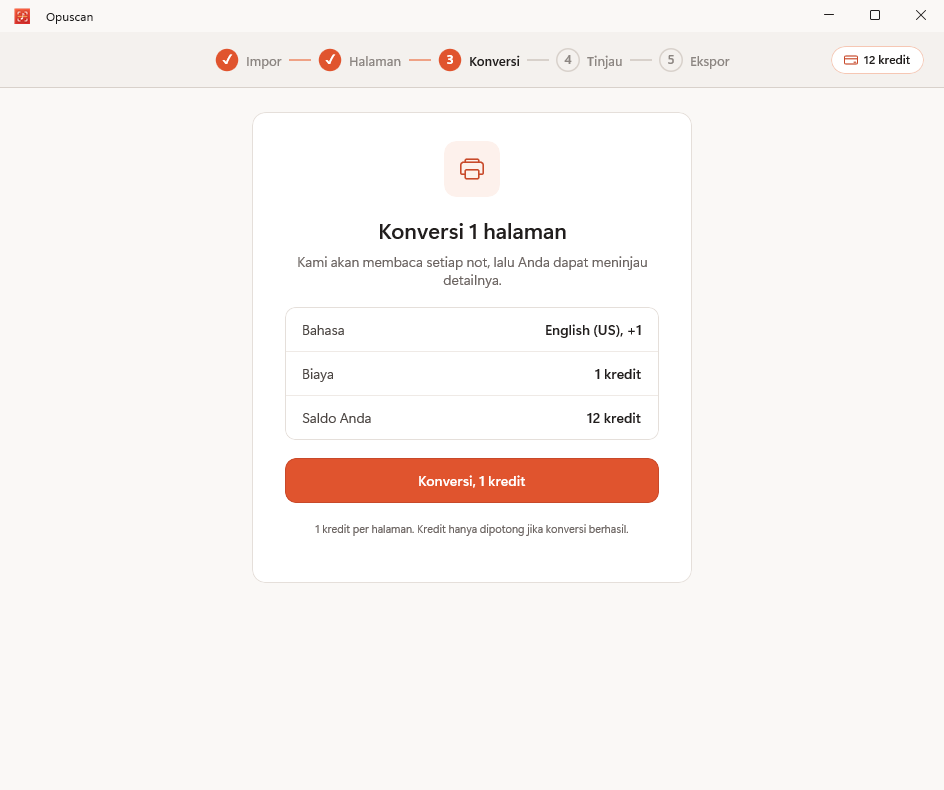The height and width of the screenshot is (790, 944).
Task: Click the step 4 Tinjau circle
Action: click(x=568, y=60)
